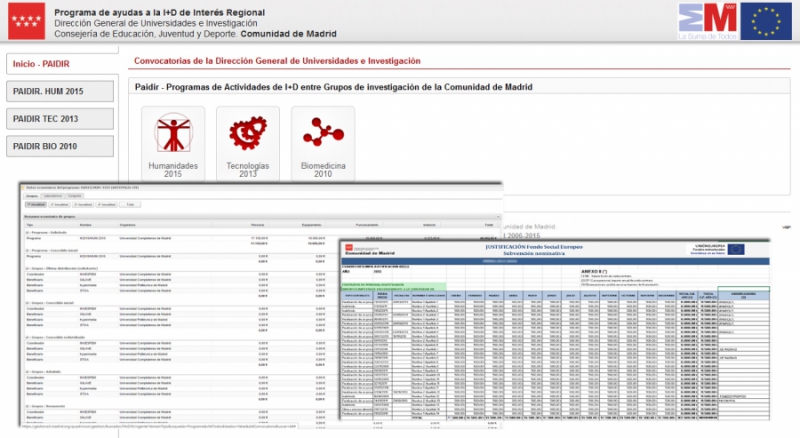
Task: Collapse the Grupos - Remanente group
Action: (x=27, y=406)
